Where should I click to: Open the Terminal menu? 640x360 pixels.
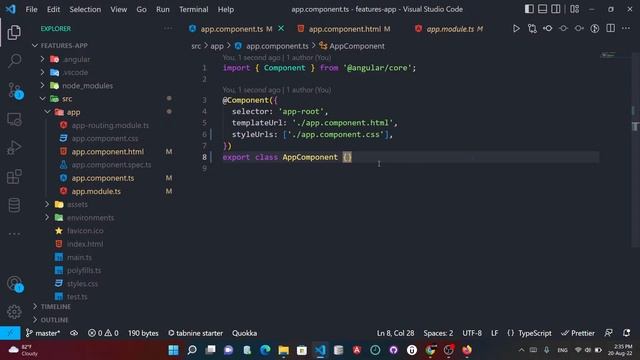point(193,9)
